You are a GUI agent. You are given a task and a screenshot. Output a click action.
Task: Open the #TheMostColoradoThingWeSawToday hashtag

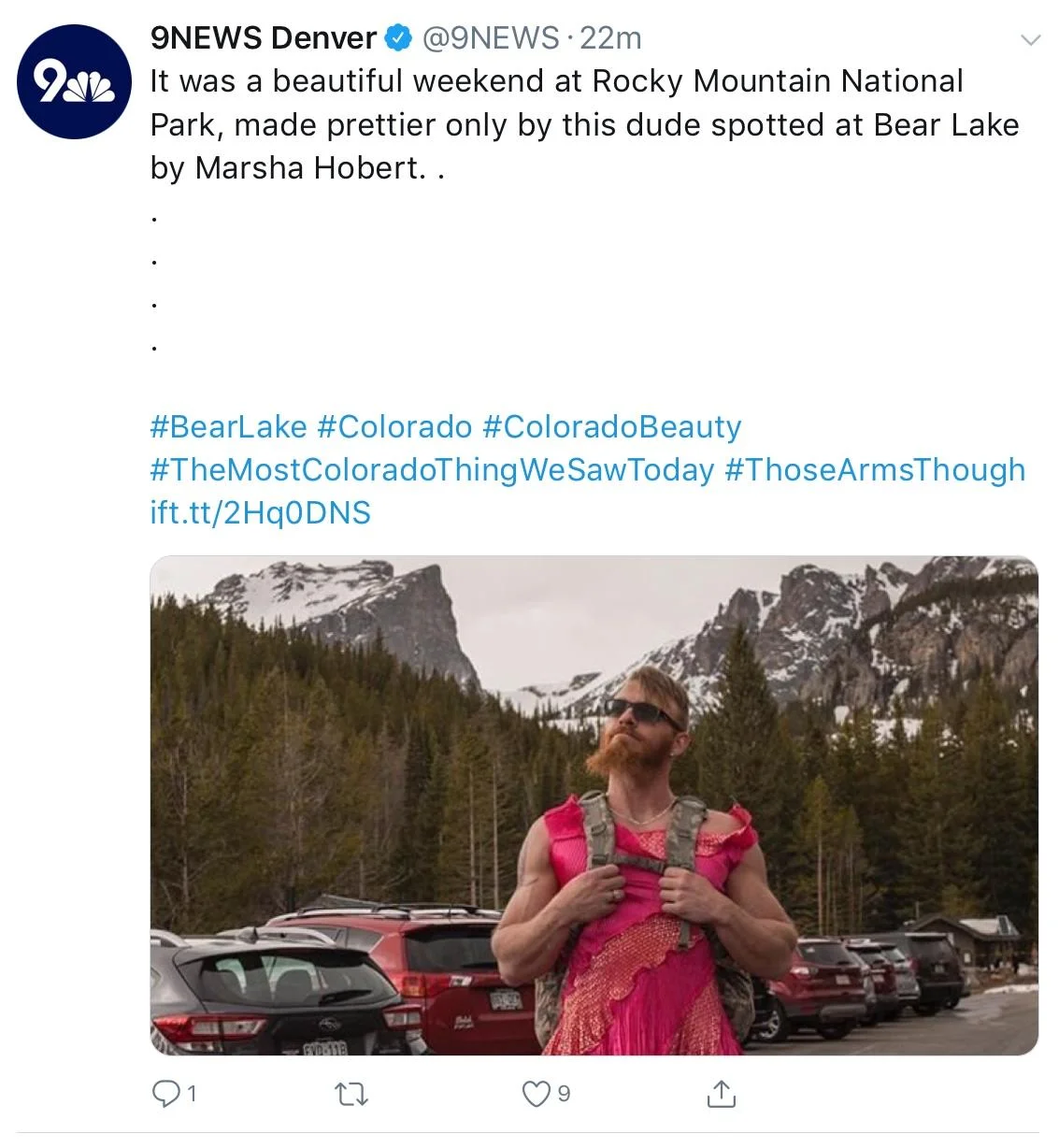point(432,469)
